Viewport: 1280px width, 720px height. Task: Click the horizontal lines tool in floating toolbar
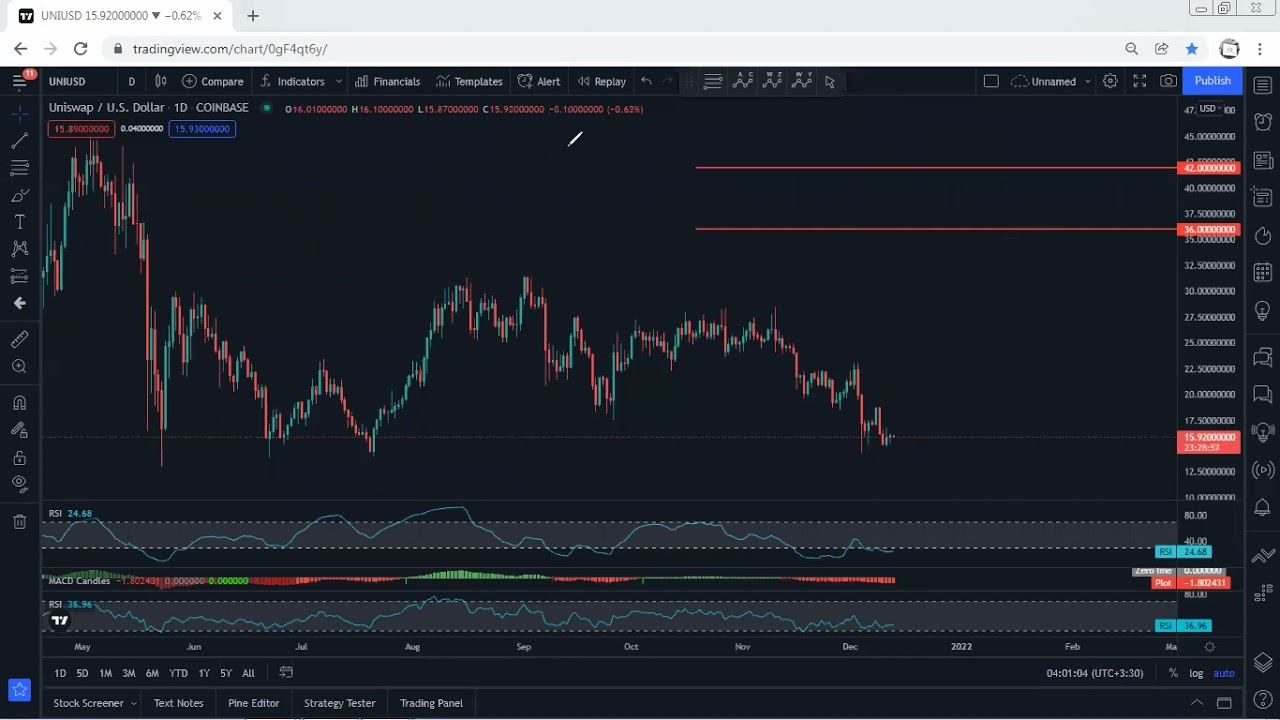[x=712, y=82]
